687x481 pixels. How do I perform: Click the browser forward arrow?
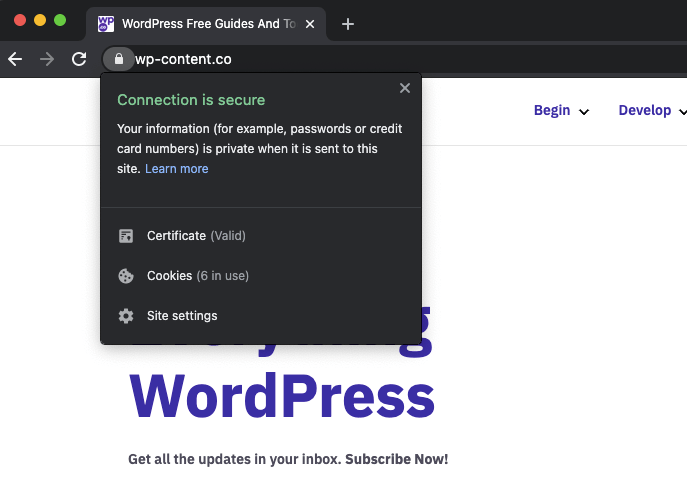[47, 59]
